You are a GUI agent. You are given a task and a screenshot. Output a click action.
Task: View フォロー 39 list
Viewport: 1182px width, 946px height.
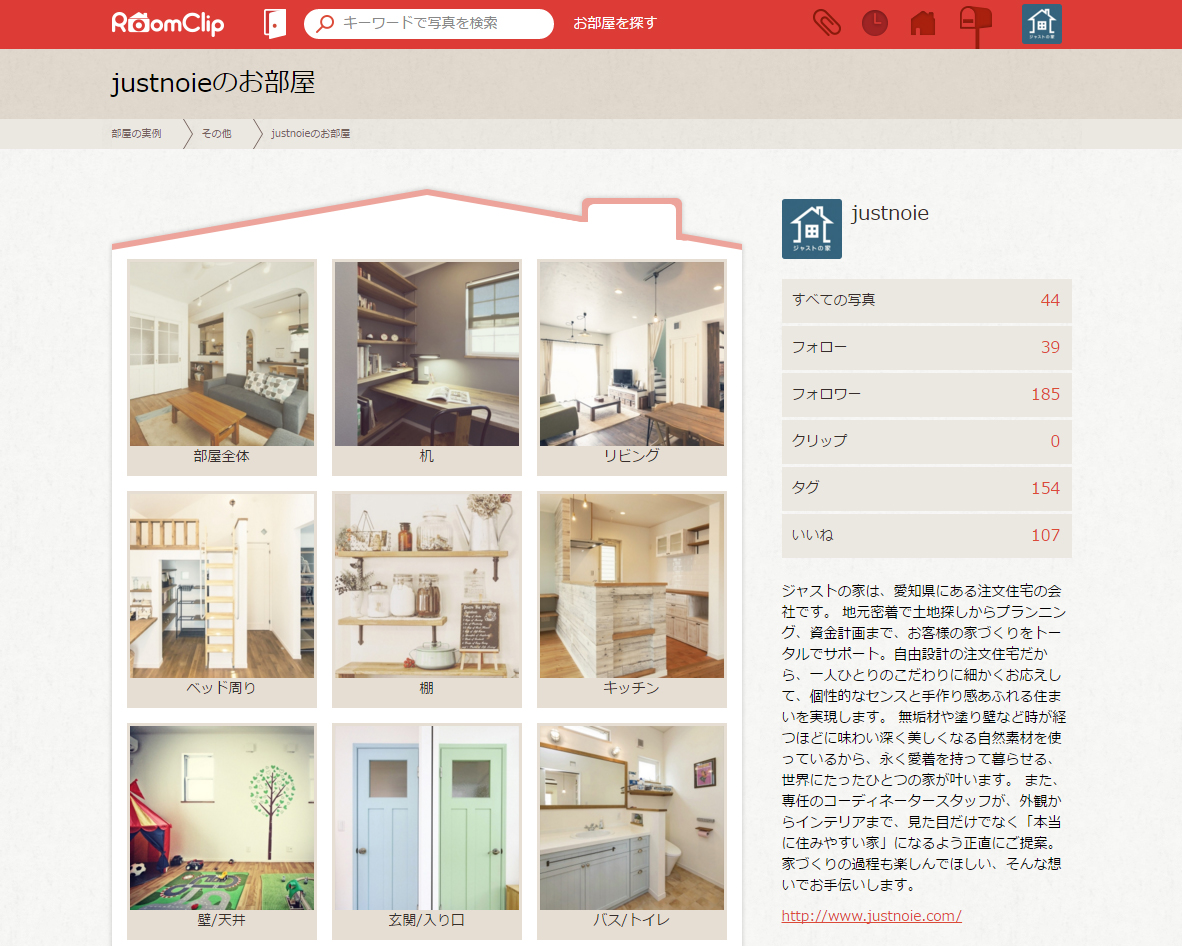click(x=926, y=347)
